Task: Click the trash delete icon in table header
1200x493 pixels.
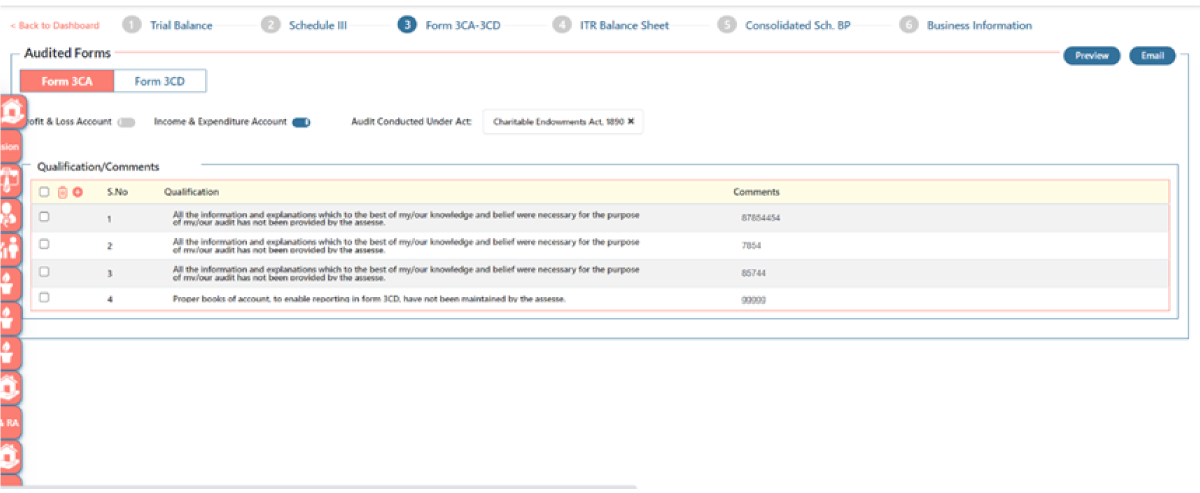Action: click(x=62, y=192)
